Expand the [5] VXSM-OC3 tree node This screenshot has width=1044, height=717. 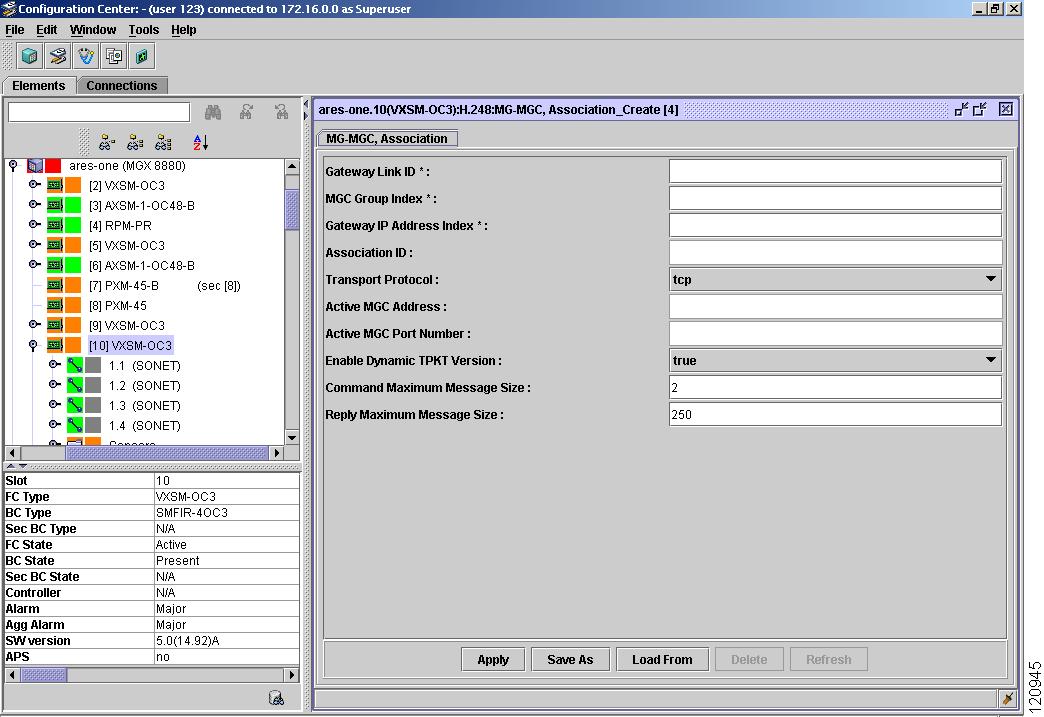point(34,245)
